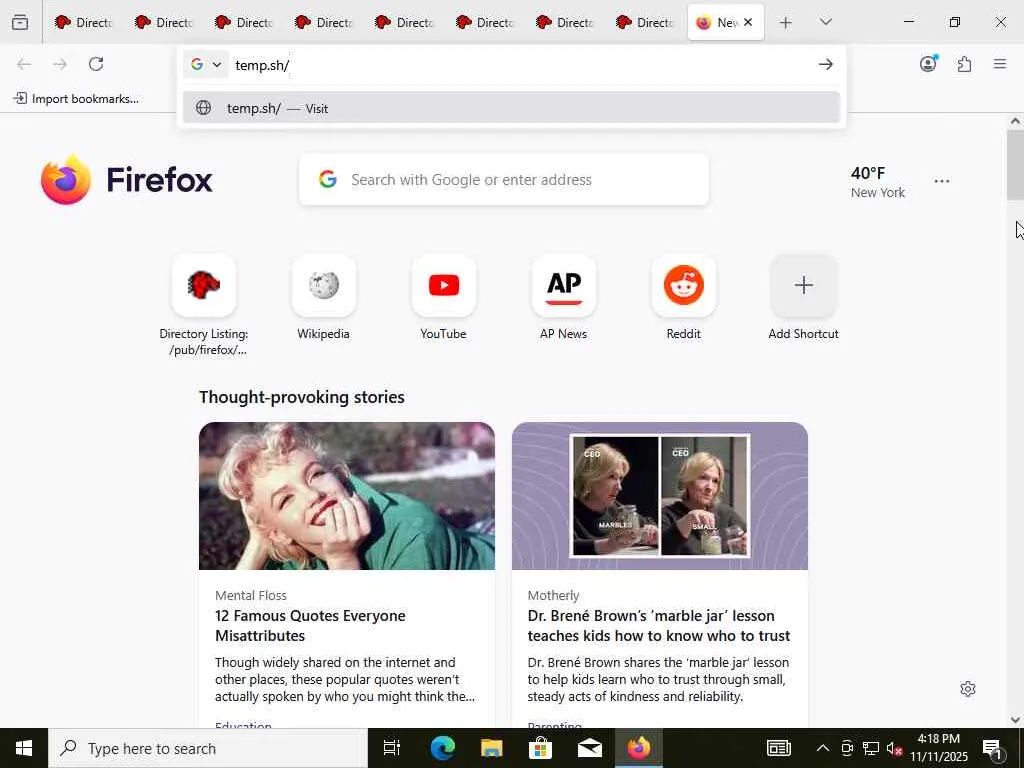The width and height of the screenshot is (1024, 768).
Task: Click the Search with Google page field
Action: point(504,180)
